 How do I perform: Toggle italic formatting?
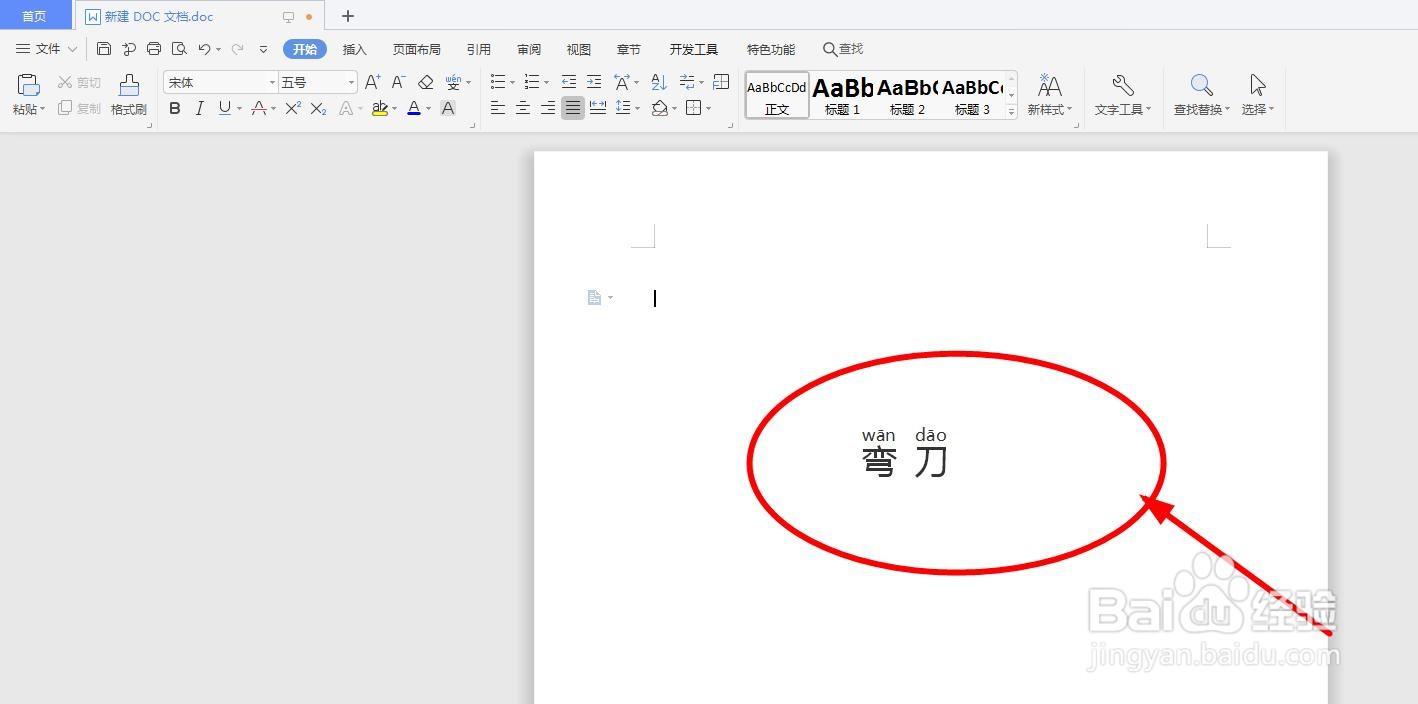point(199,109)
